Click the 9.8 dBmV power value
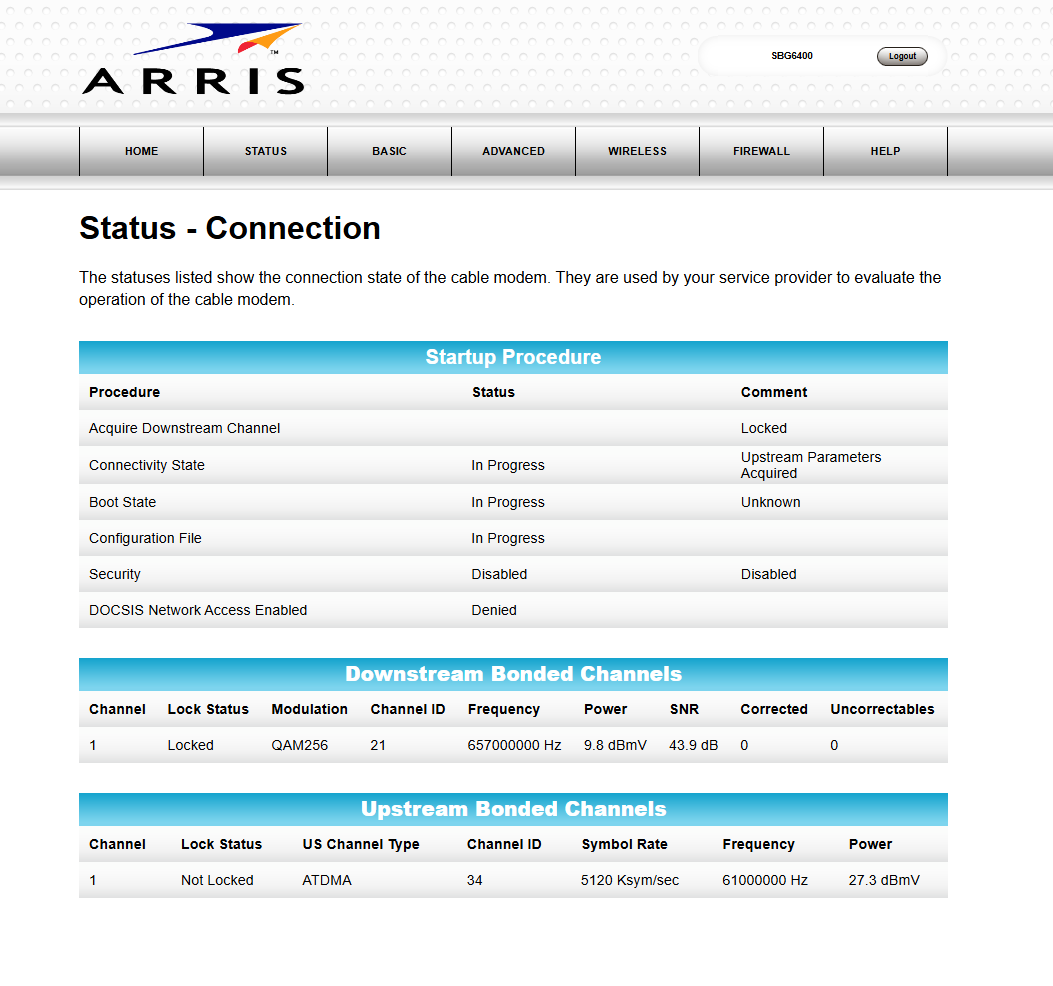The height and width of the screenshot is (986, 1053). point(615,746)
